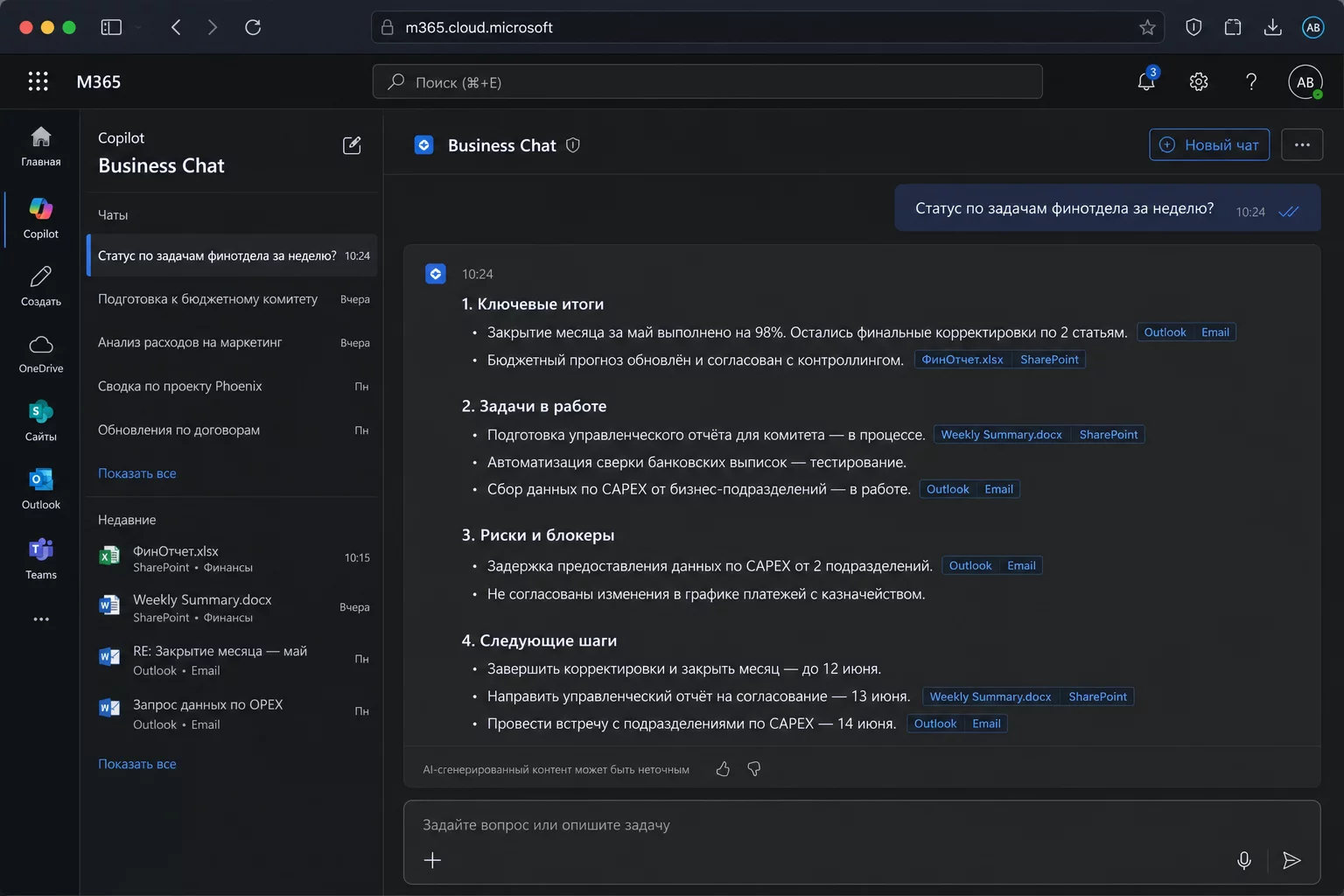Open ФинОтчет.xlsx citation in Ключевые итоги
Image resolution: width=1344 pixels, height=896 pixels.
[x=962, y=360]
